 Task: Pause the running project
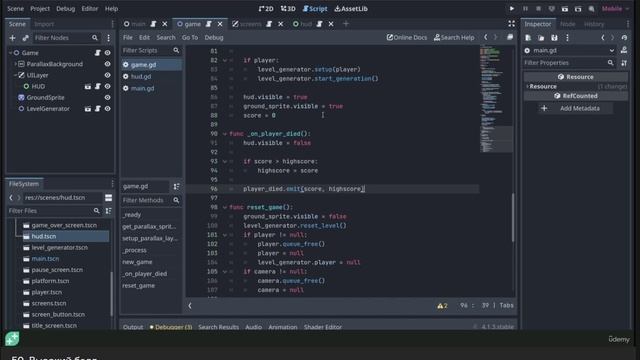point(525,9)
